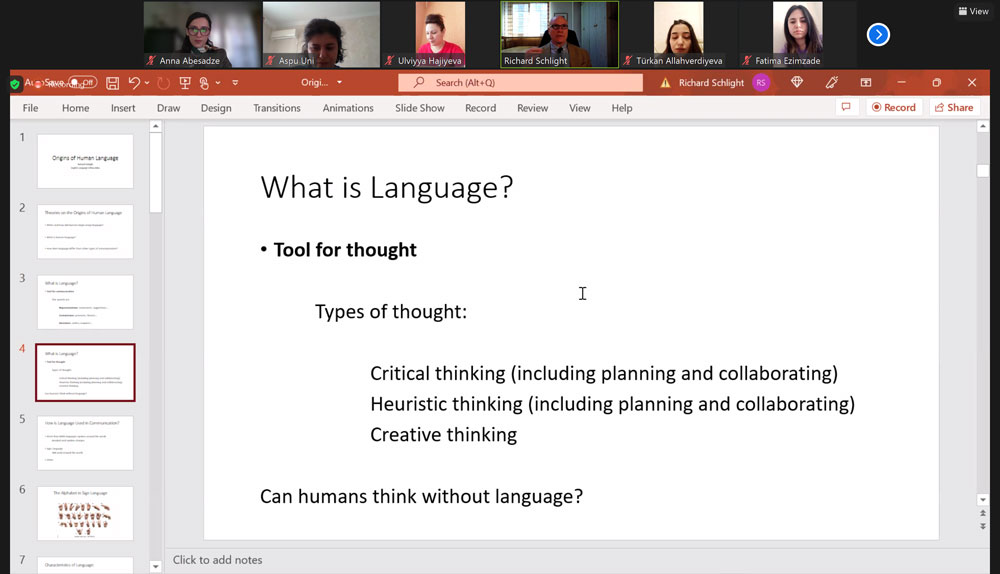The image size is (1000, 574).
Task: Click the Start From Beginning presentation icon
Action: 183,83
